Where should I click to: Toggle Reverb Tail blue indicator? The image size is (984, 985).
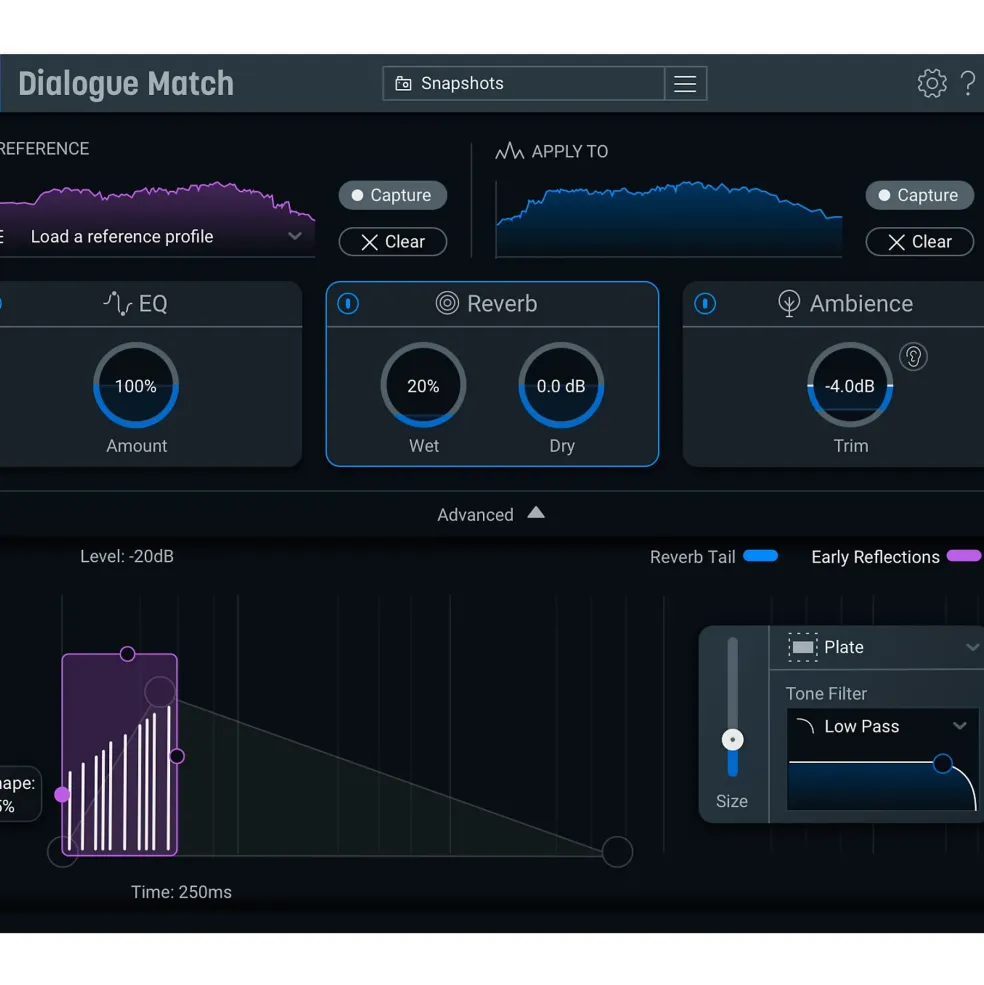[760, 556]
